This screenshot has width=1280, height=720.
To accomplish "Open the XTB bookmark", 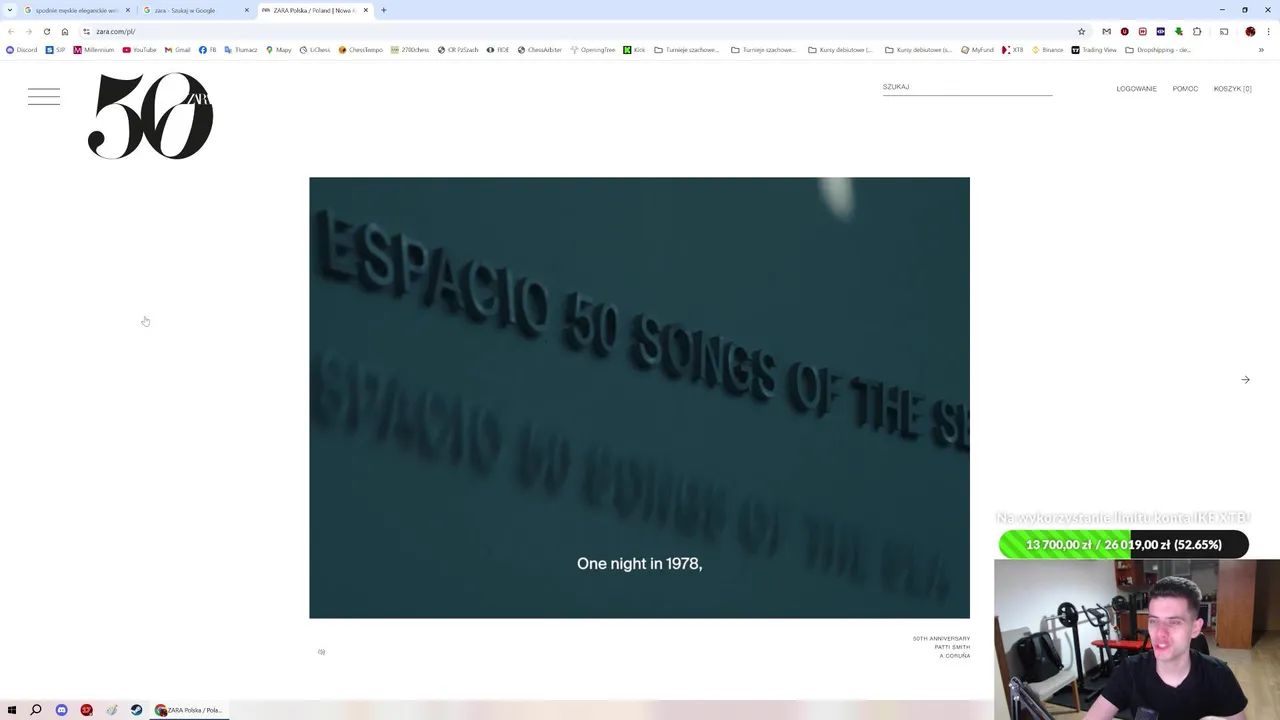I will click(x=1013, y=50).
